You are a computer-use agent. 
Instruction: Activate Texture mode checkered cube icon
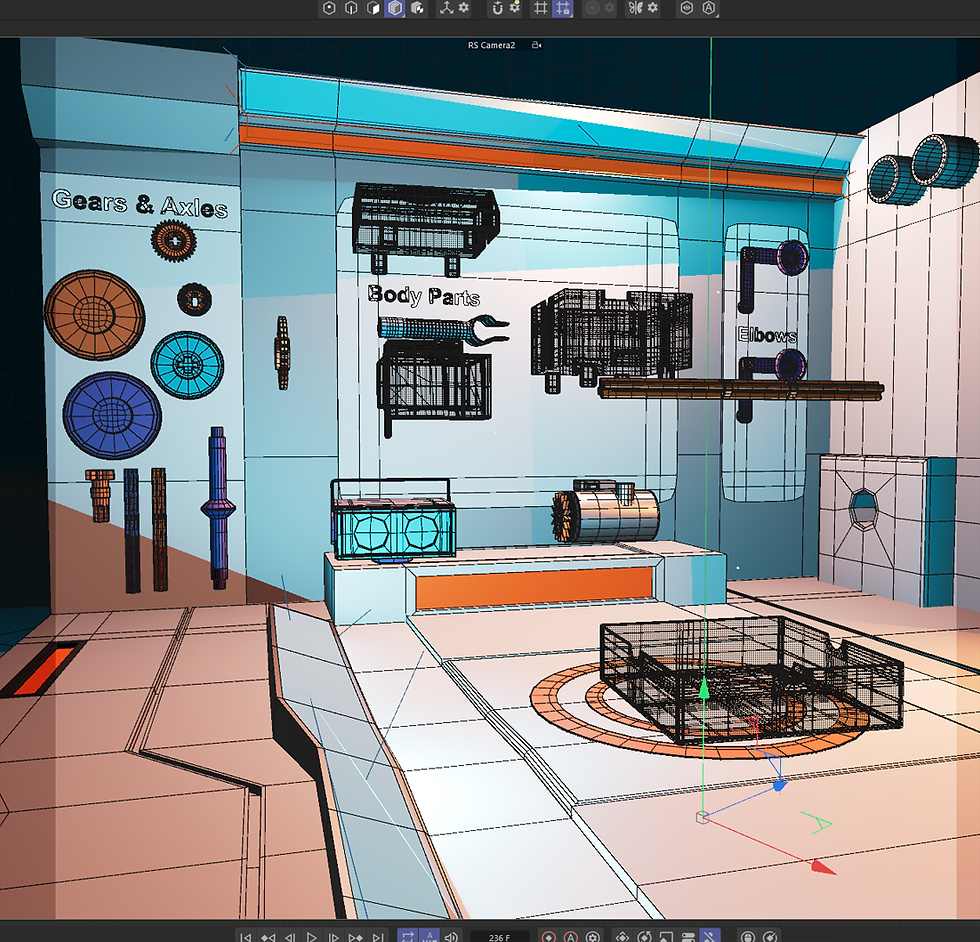point(418,8)
